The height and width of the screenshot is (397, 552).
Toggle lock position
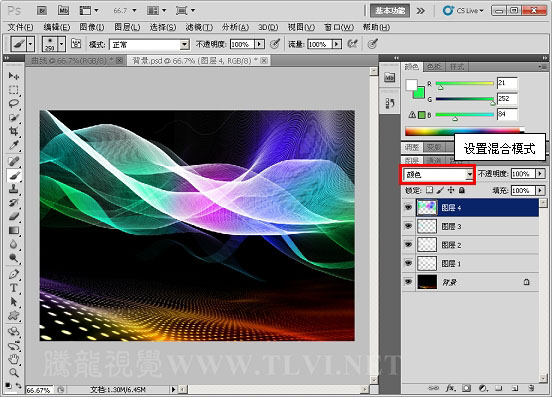tap(451, 190)
